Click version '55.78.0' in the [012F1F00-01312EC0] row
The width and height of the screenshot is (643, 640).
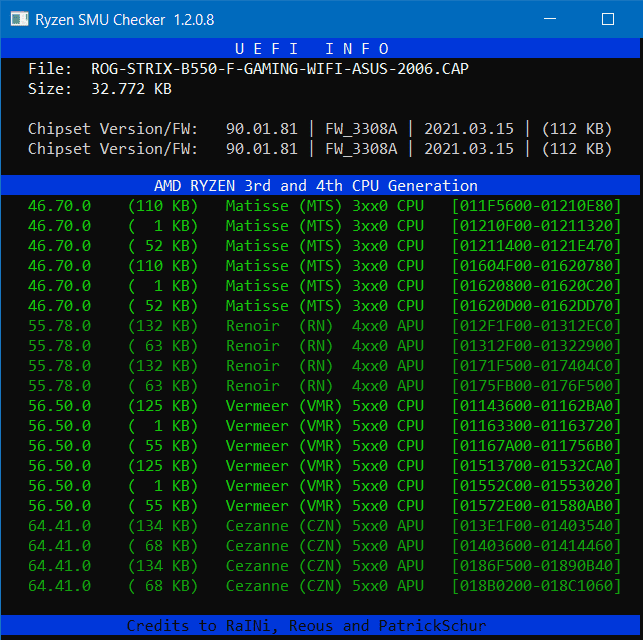coord(59,326)
